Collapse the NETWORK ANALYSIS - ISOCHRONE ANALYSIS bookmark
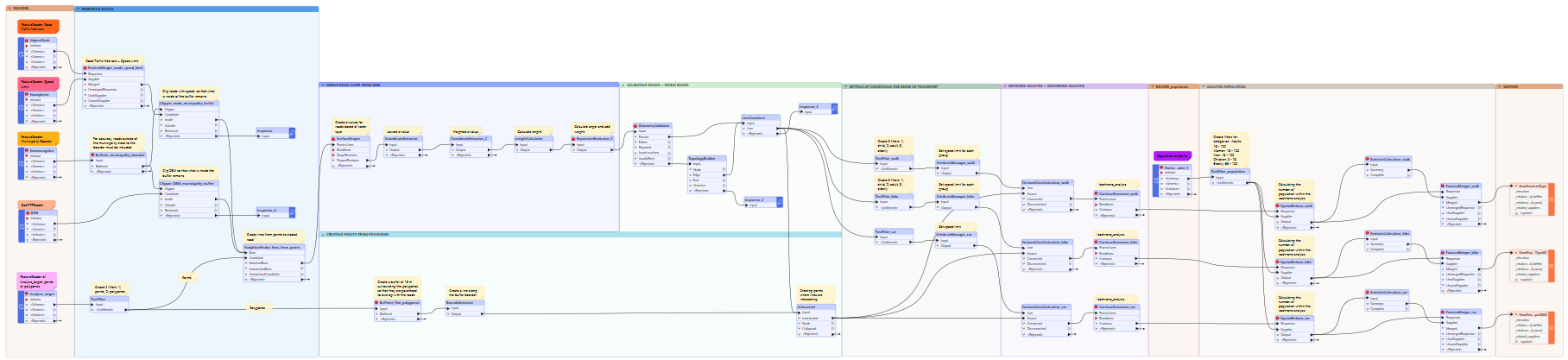 pos(1004,86)
